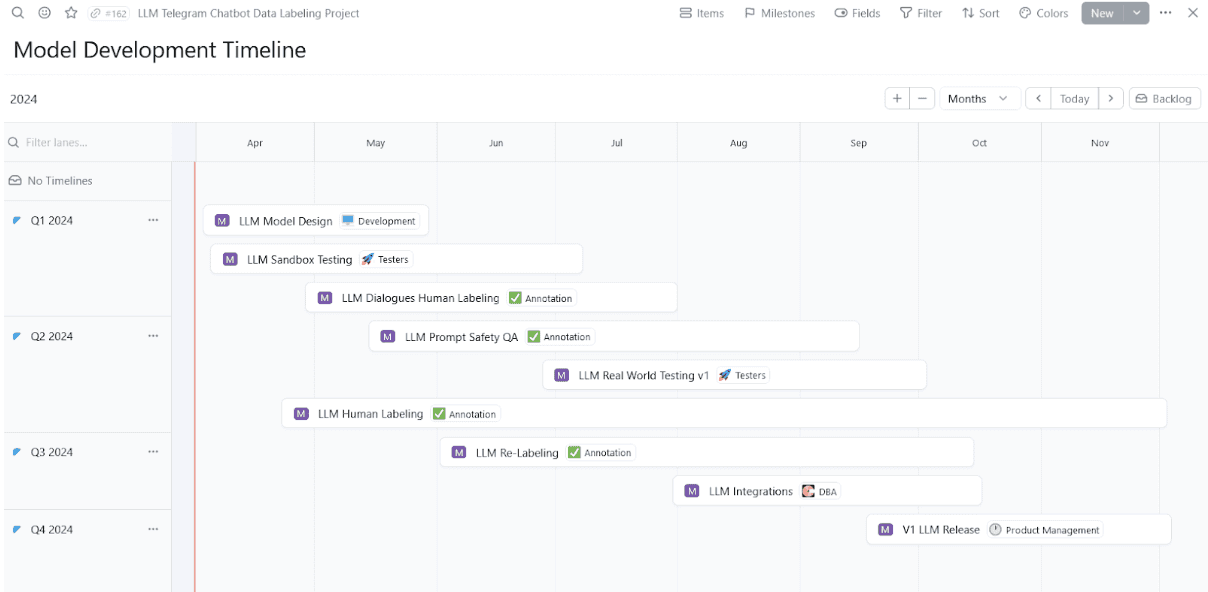
Task: Open the Items view from the toolbar
Action: point(703,13)
